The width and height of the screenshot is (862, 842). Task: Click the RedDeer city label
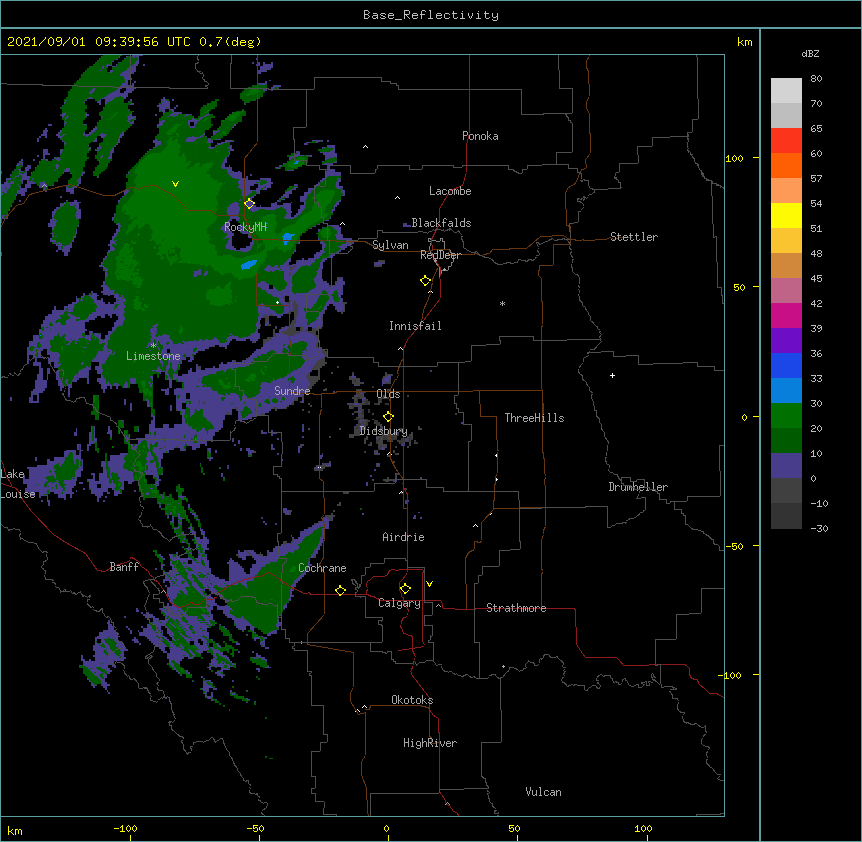(x=440, y=255)
